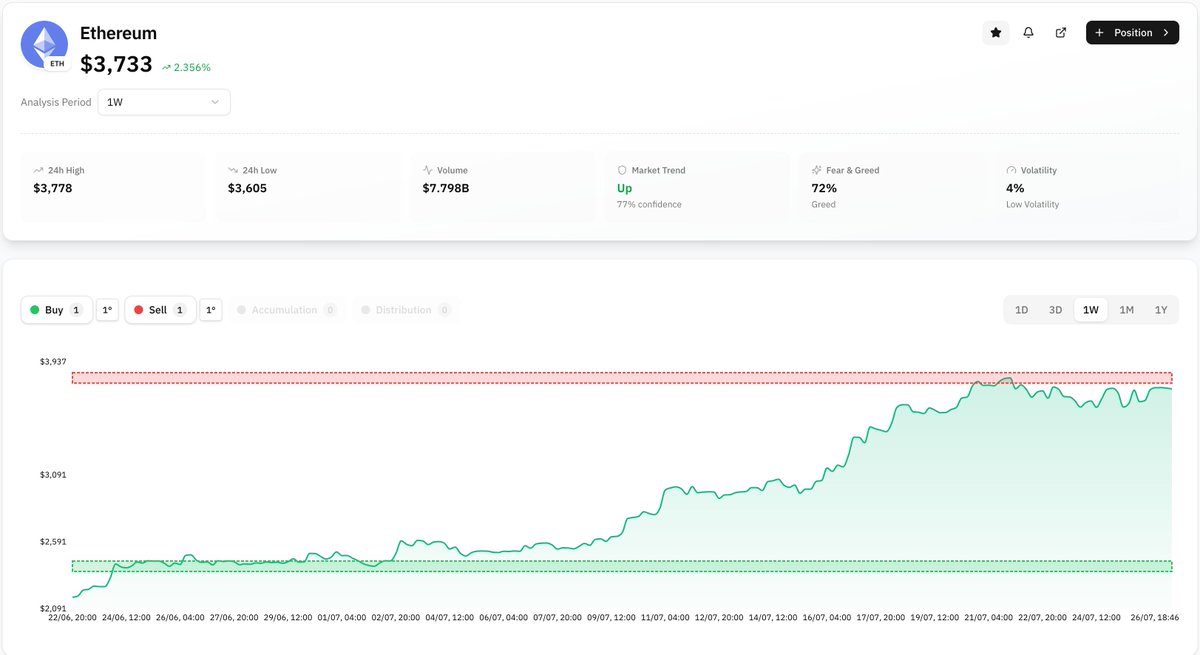Screen dimensions: 1200x655
Task: Toggle Sell signals on chart
Action: coord(160,310)
